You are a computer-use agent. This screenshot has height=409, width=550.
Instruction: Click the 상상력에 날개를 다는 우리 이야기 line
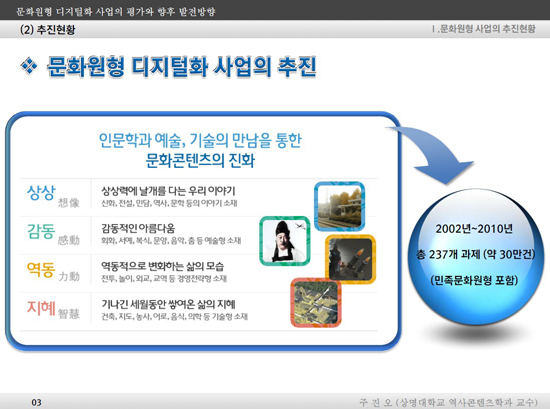(x=168, y=191)
